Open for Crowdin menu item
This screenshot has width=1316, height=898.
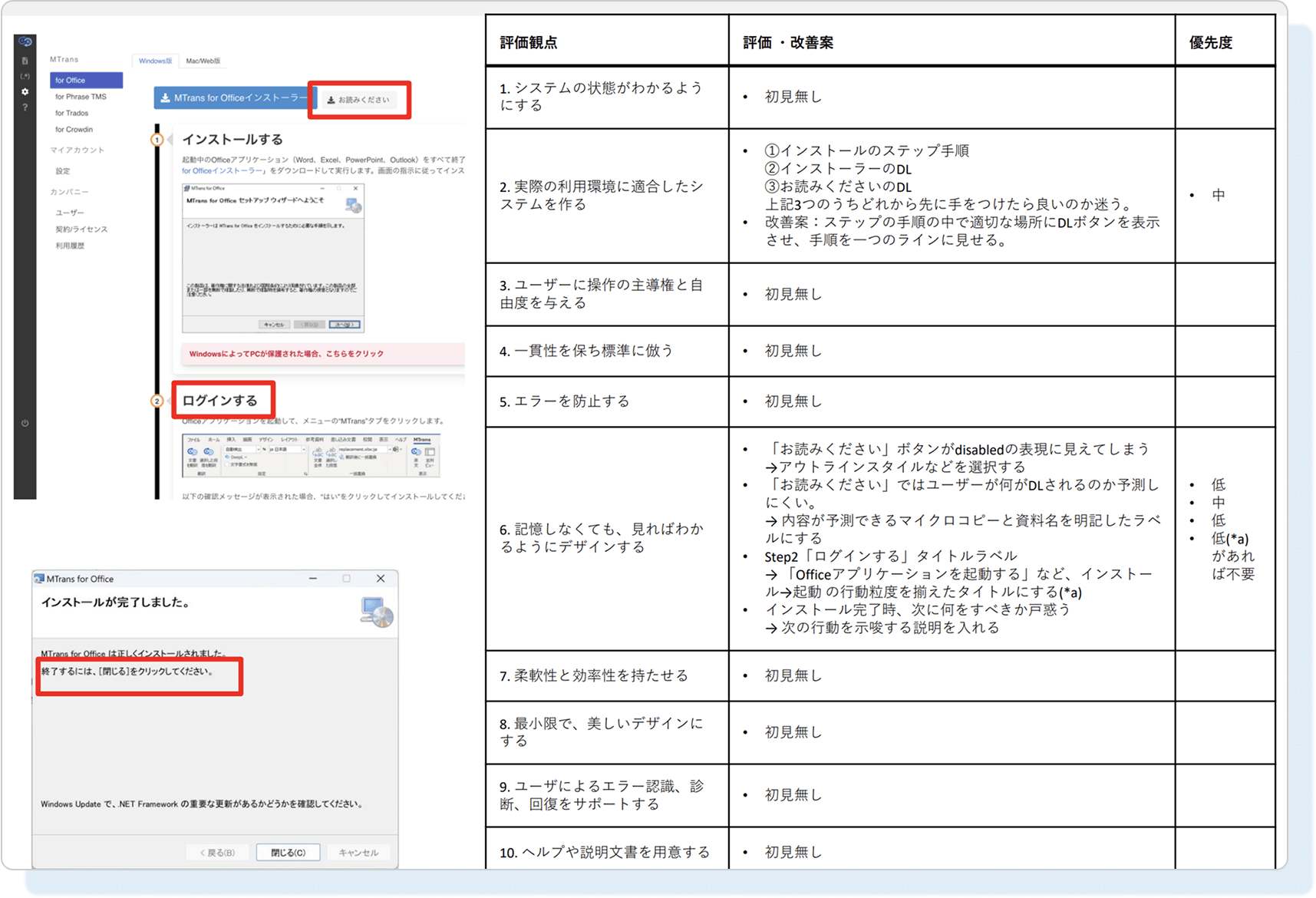[74, 129]
